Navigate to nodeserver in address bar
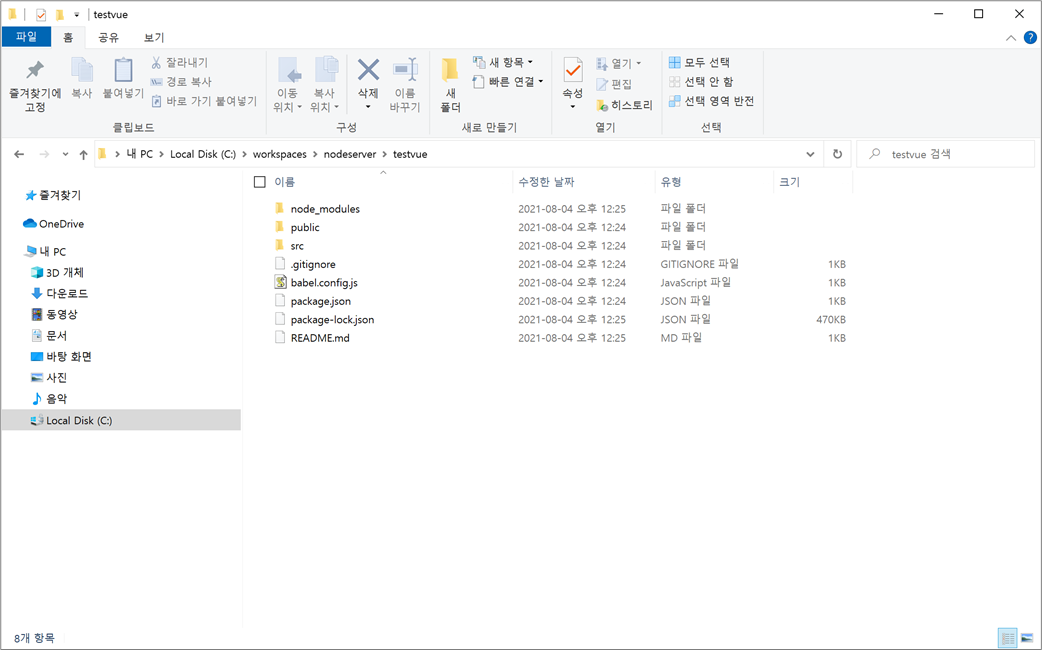Screen dimensions: 1042x650 point(350,154)
